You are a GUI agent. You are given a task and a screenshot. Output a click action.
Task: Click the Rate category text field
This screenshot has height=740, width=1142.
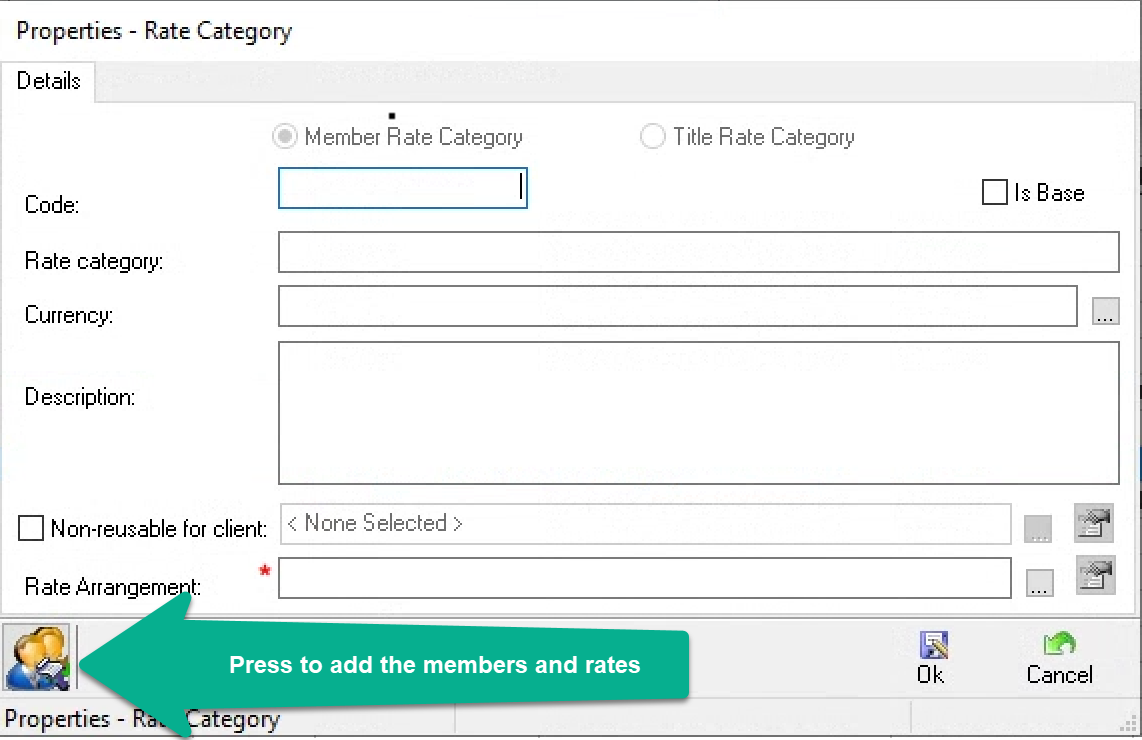tap(698, 252)
